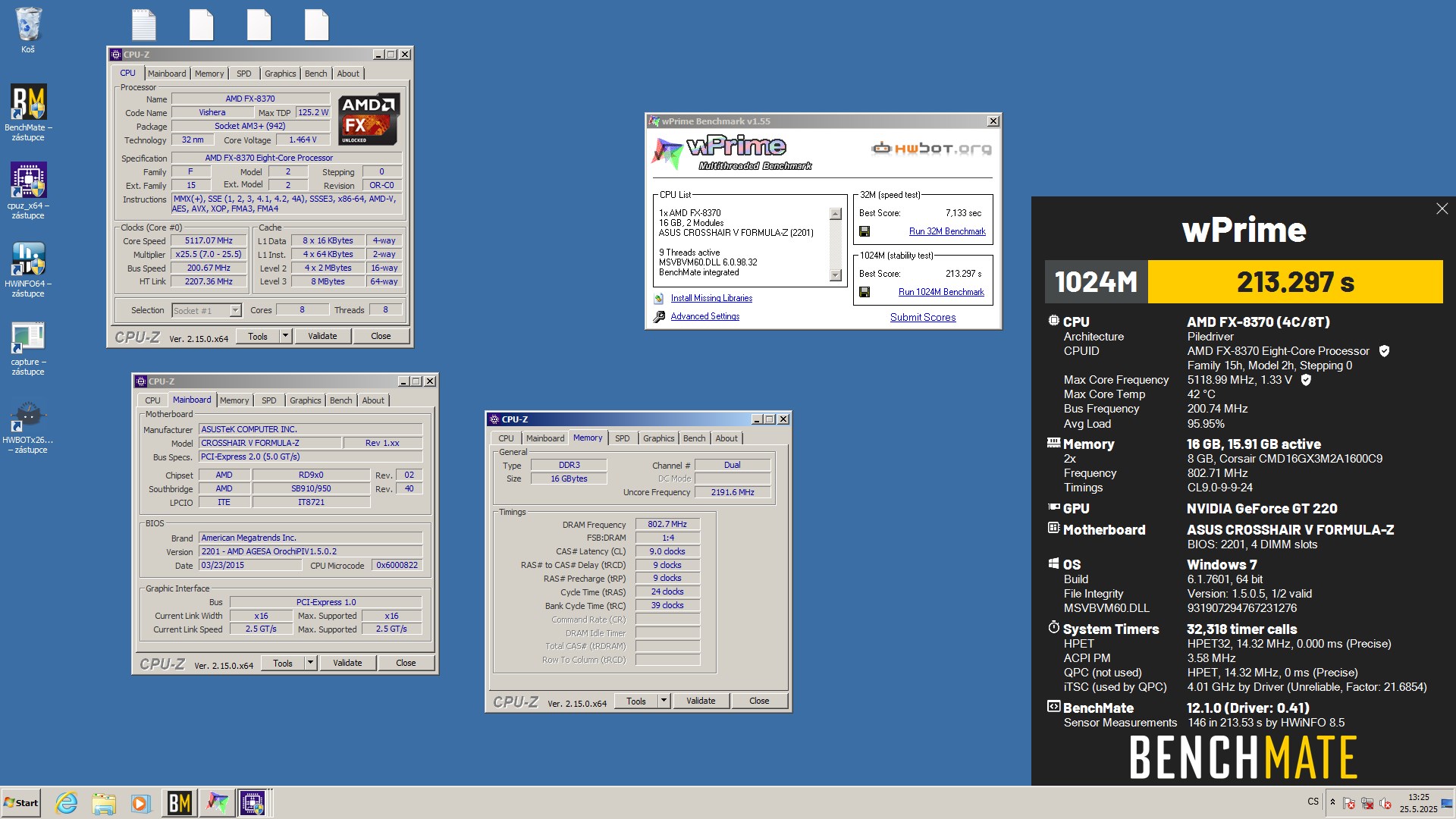Open Tools dropdown arrow in Mainboard window

click(x=310, y=663)
